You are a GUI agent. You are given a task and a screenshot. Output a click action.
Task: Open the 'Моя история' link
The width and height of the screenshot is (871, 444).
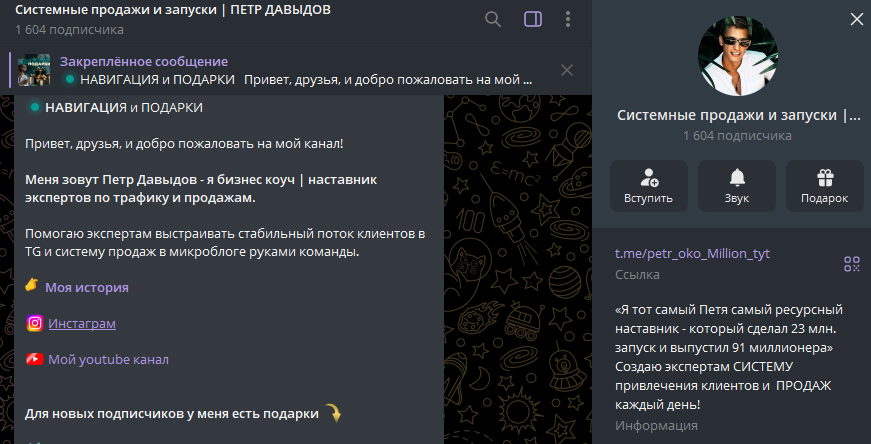(87, 287)
